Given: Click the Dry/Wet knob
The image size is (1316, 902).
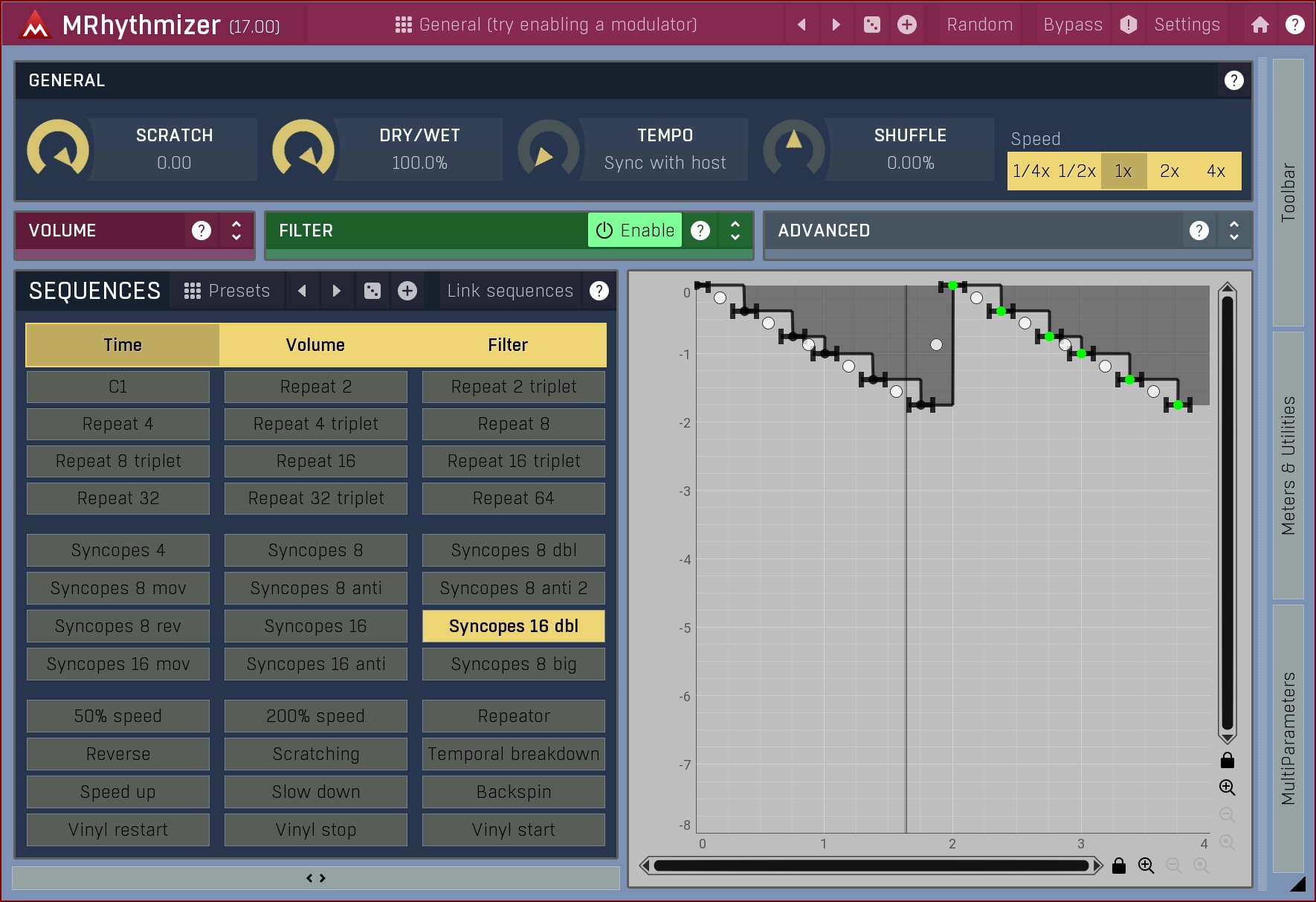Looking at the screenshot, I should pos(303,149).
